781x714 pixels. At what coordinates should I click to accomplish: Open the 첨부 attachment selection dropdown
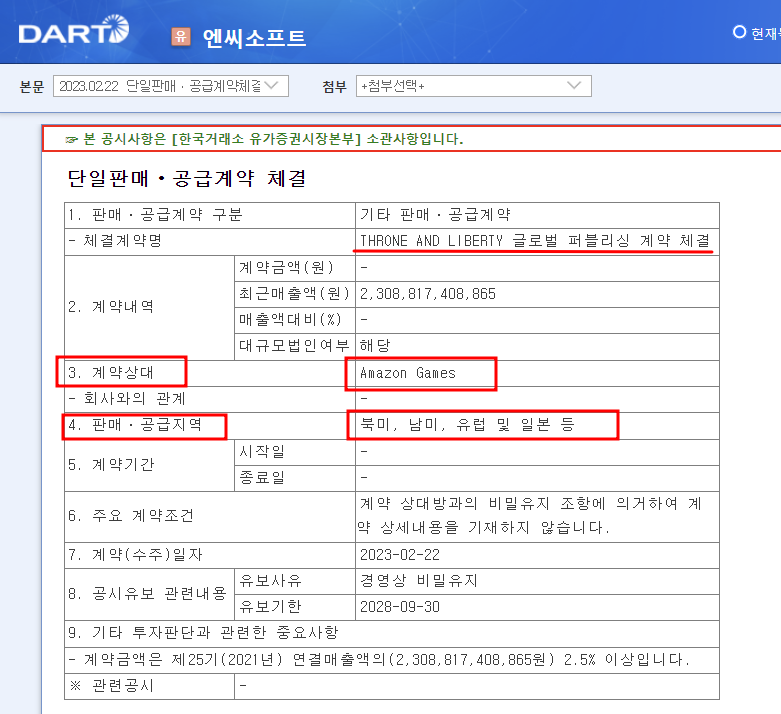474,86
